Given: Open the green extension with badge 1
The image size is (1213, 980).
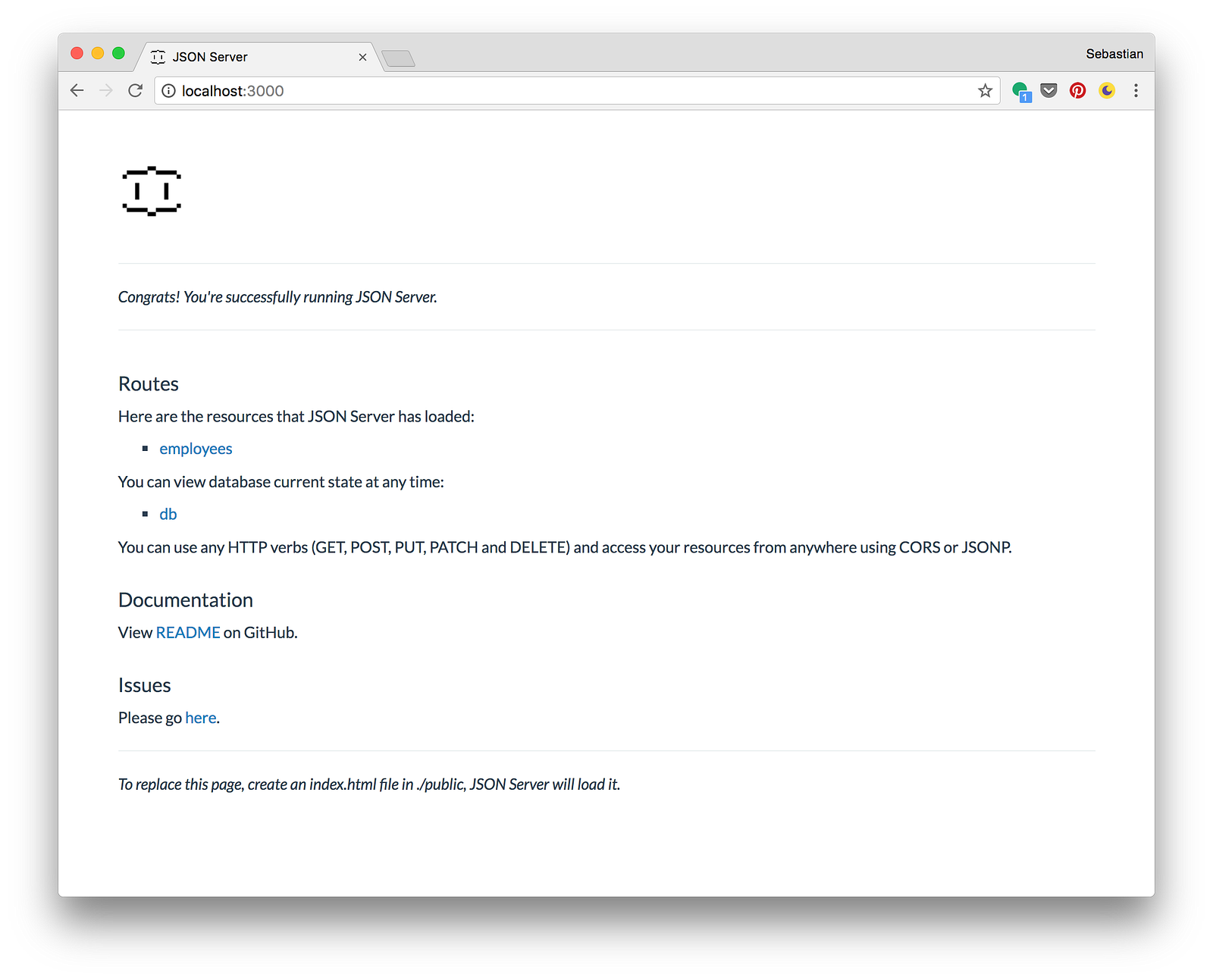Looking at the screenshot, I should coord(1021,92).
